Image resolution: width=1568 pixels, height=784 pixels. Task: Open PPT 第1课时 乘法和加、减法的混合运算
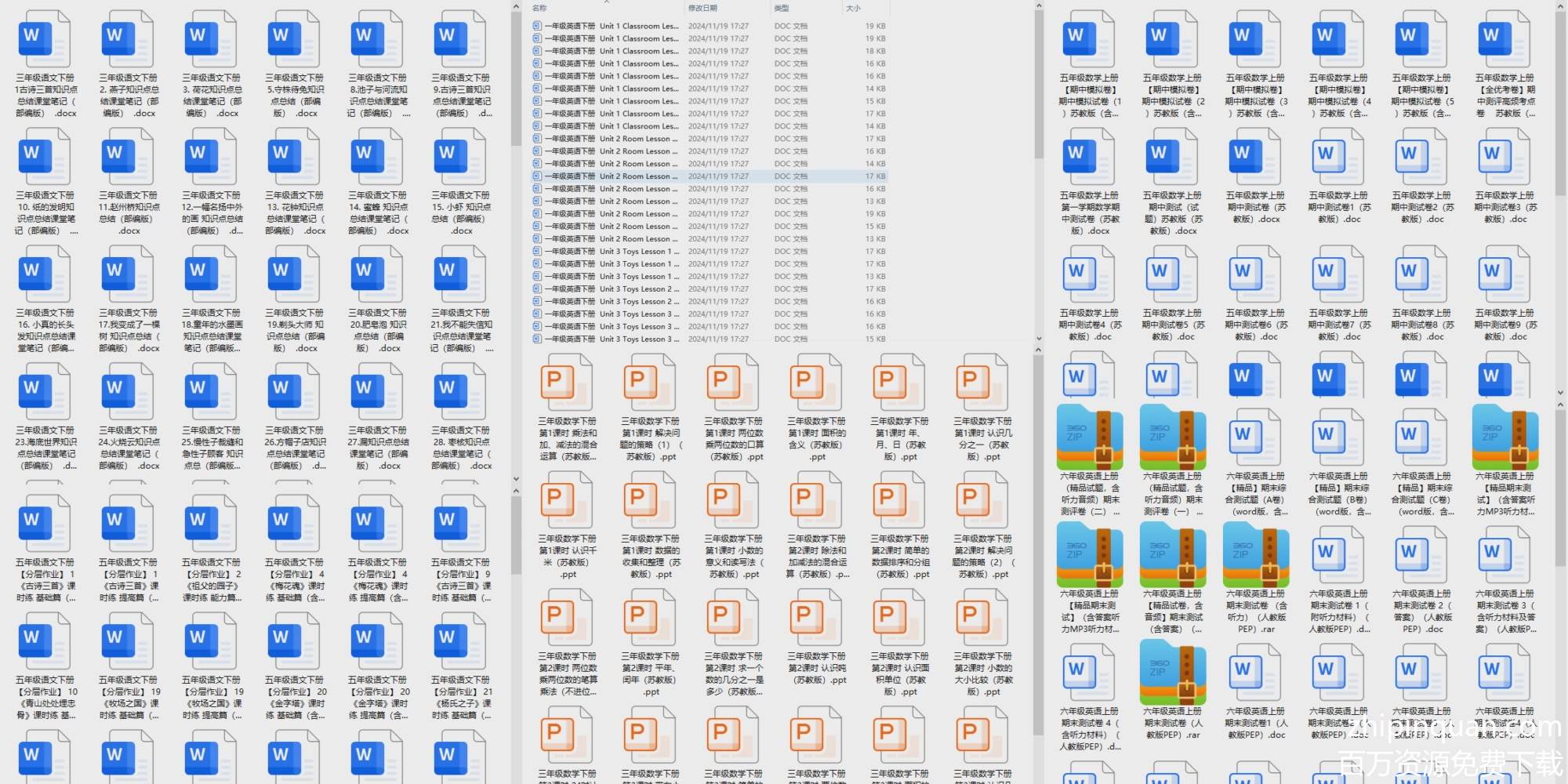pos(568,383)
